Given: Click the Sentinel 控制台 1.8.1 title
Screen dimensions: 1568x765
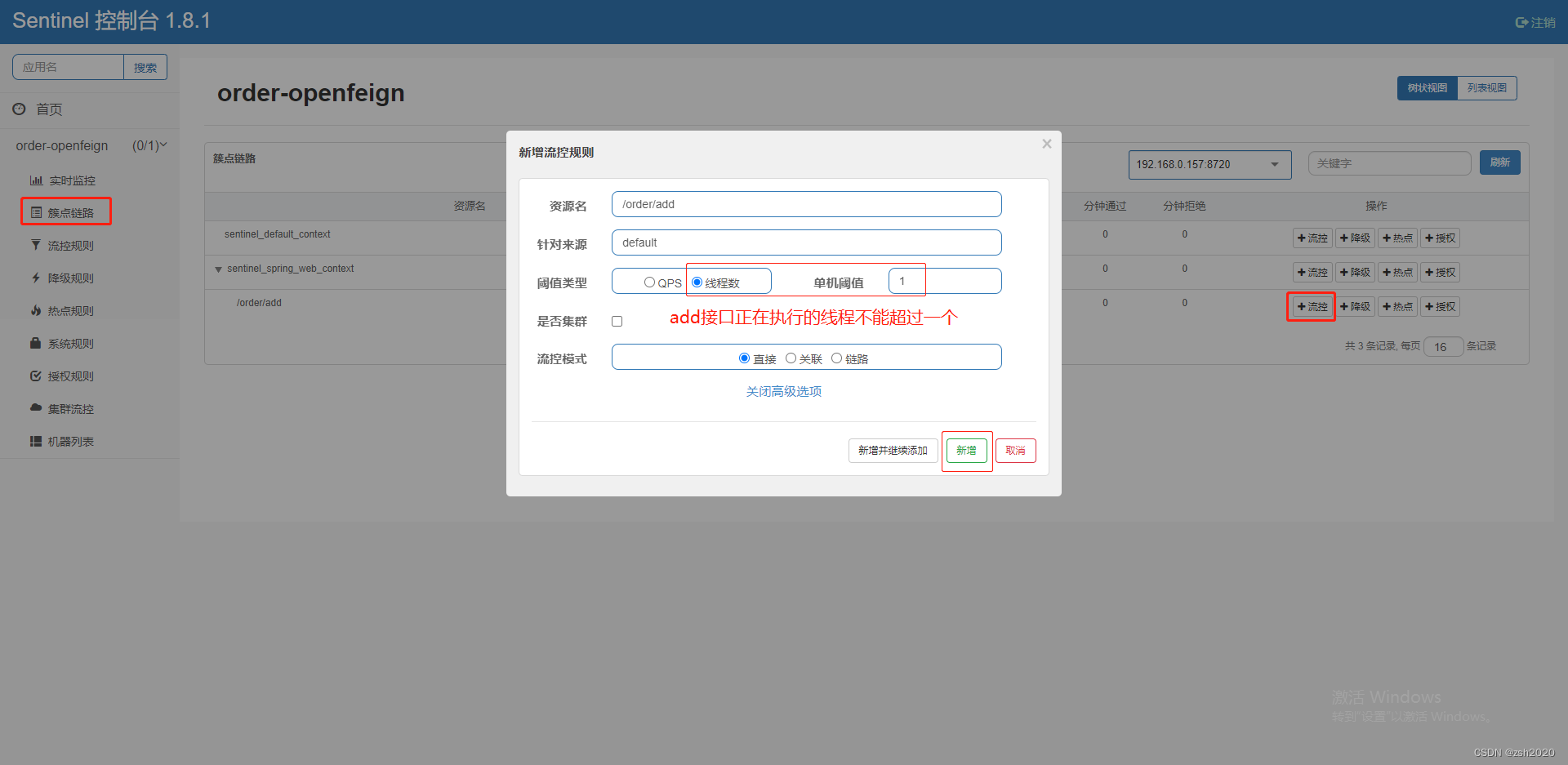Looking at the screenshot, I should coord(112,20).
